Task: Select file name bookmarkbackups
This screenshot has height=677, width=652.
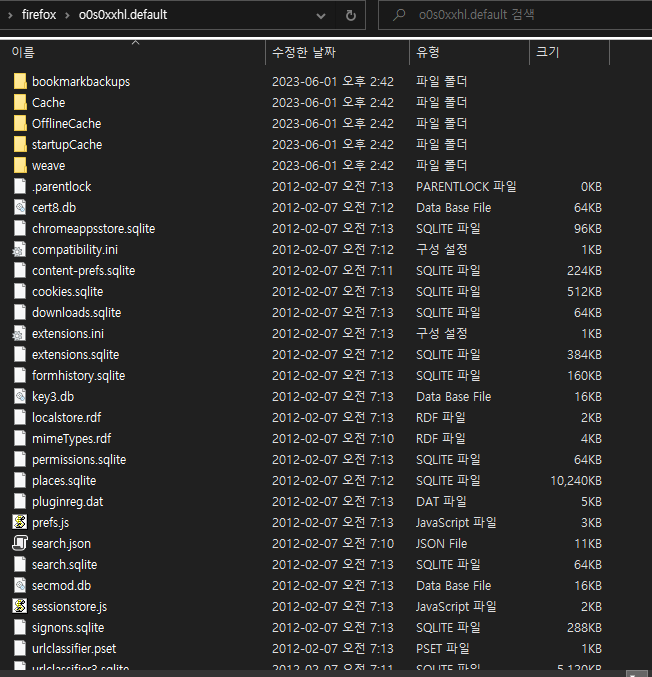Action: (x=81, y=82)
